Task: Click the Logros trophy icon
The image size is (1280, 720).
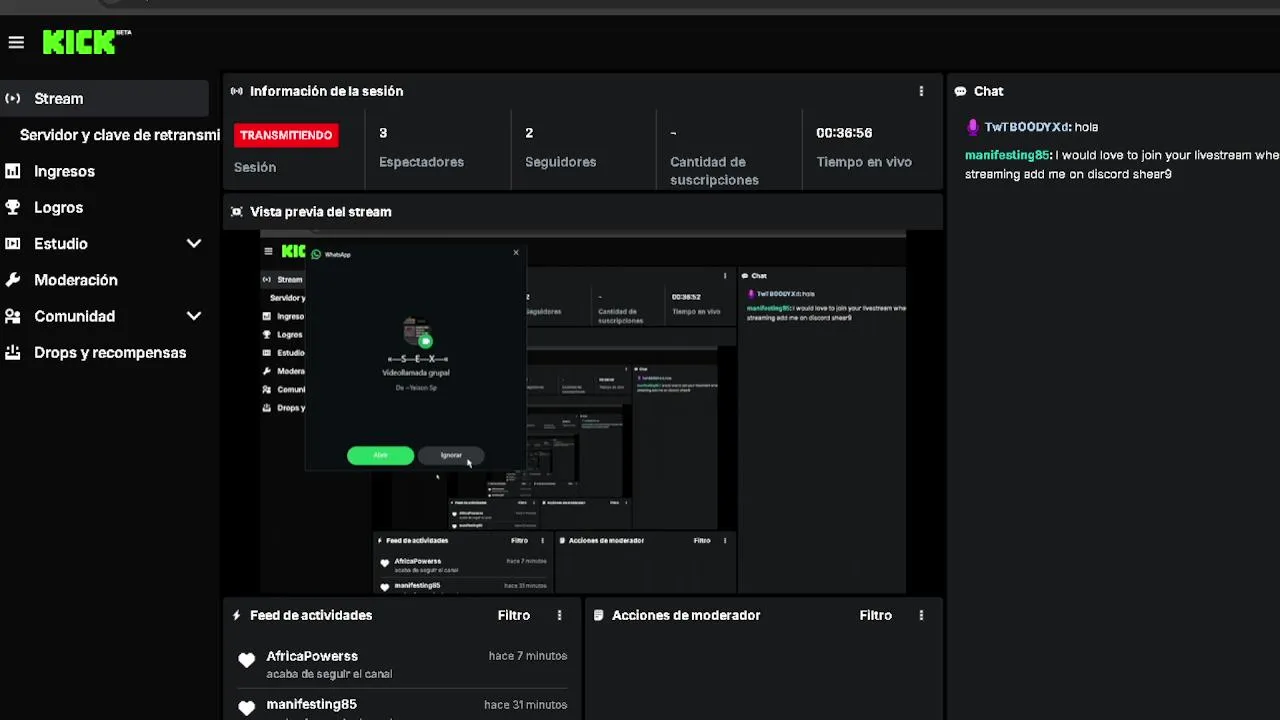Action: point(13,207)
